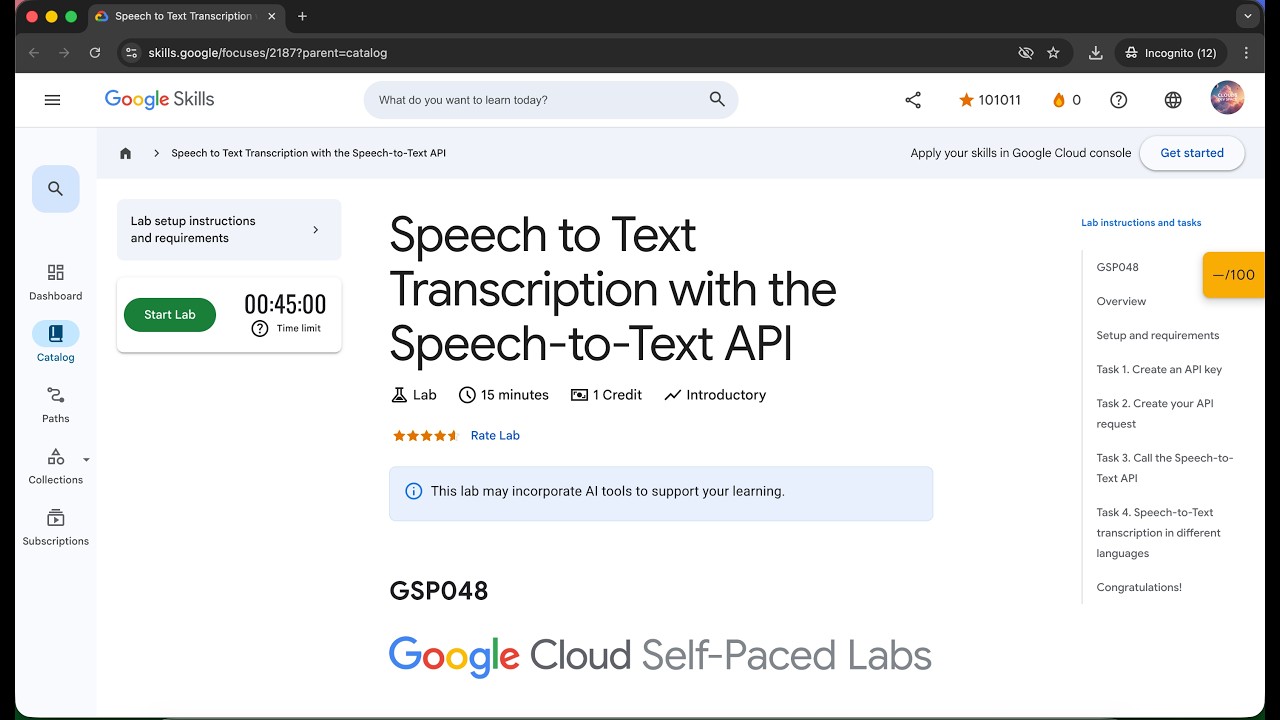Click the AI tools info notice icon
Image resolution: width=1280 pixels, height=720 pixels.
[x=413, y=491]
